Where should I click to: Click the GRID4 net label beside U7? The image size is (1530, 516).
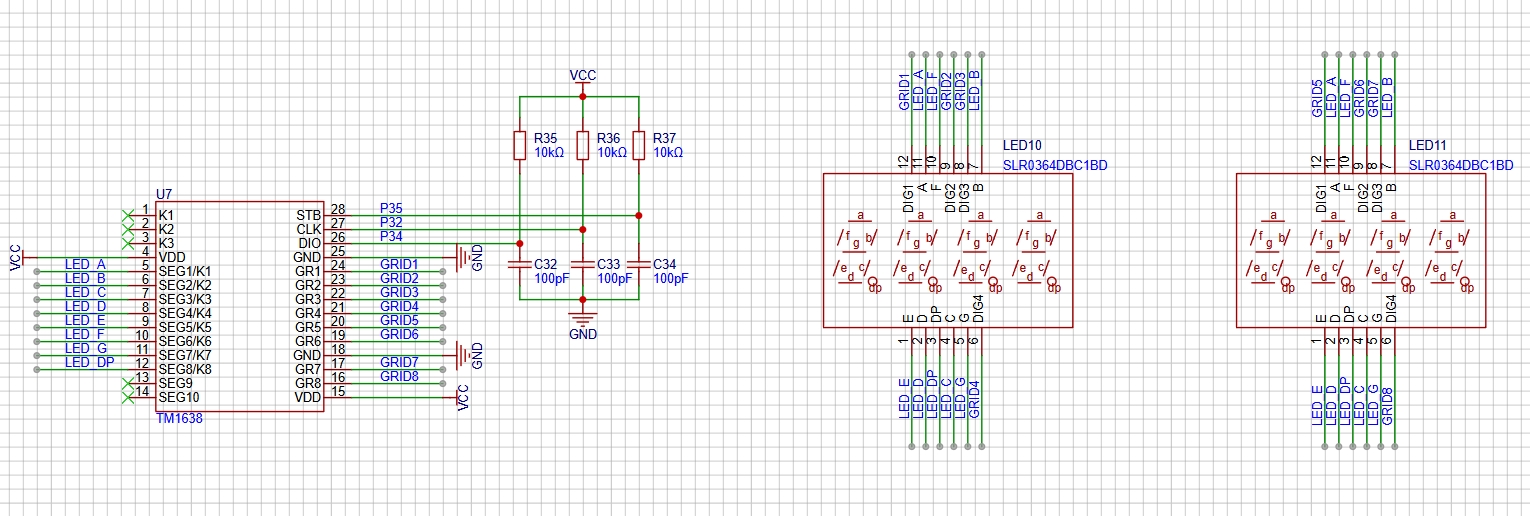coord(399,306)
